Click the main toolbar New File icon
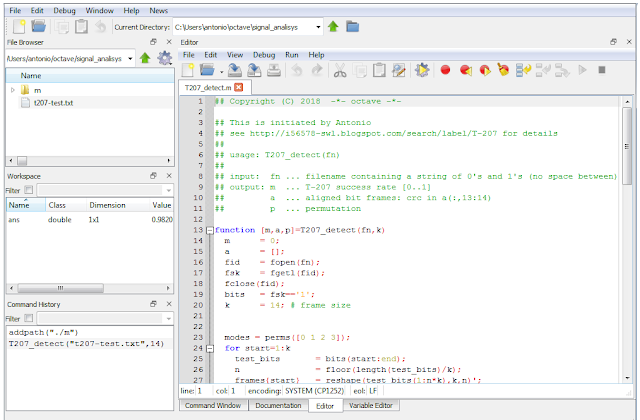 [x=19, y=27]
